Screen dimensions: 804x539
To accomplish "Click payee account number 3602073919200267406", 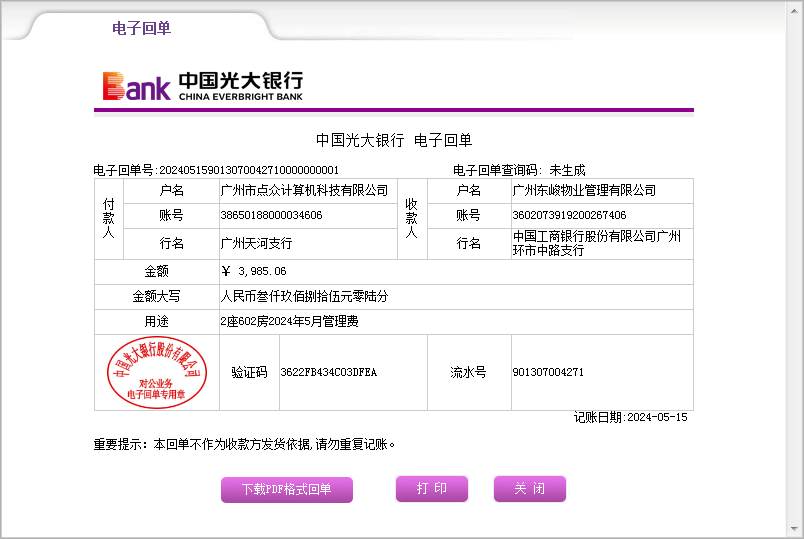I will [569, 215].
